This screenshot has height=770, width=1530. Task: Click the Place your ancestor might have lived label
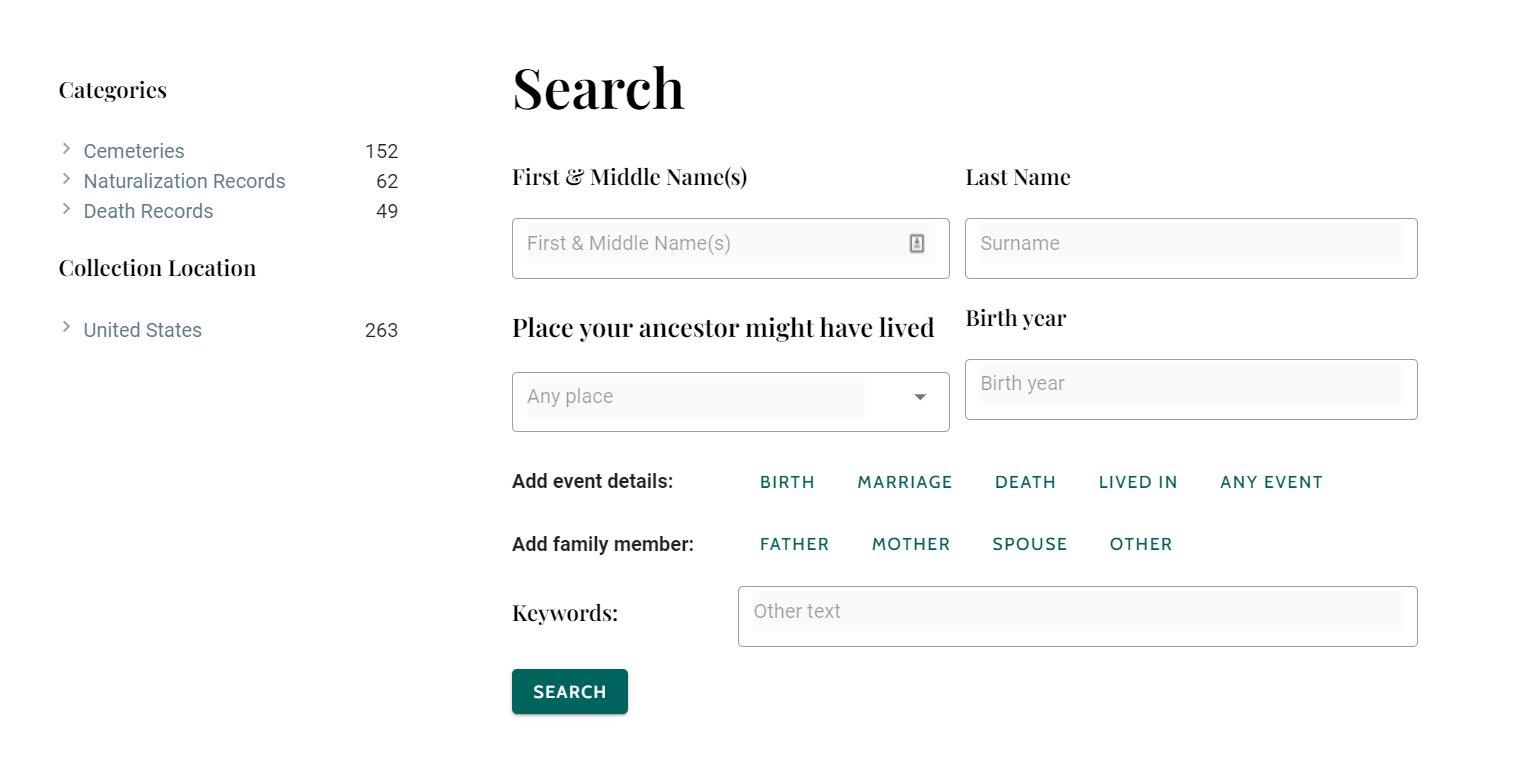pyautogui.click(x=723, y=328)
